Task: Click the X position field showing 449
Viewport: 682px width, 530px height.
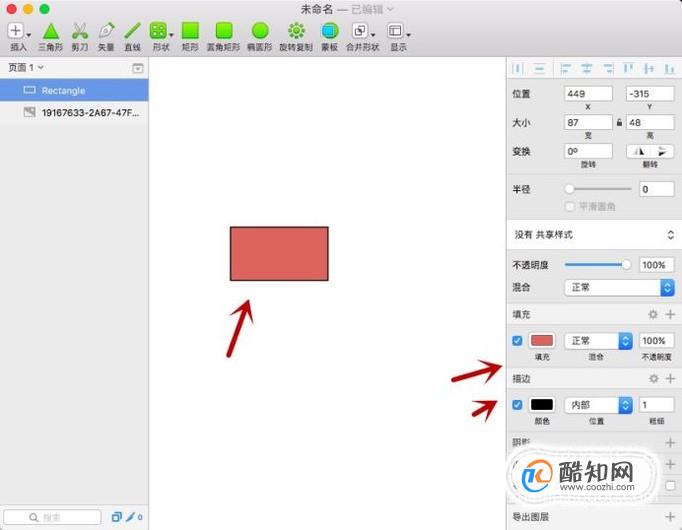Action: pos(588,93)
